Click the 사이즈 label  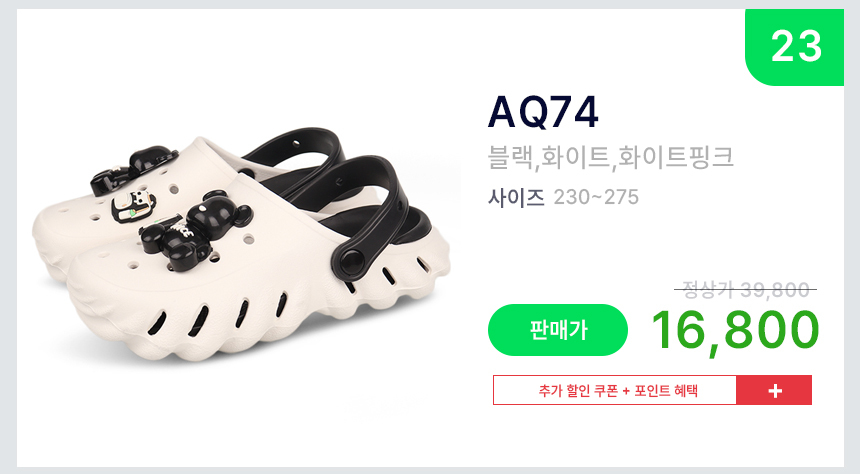tap(516, 197)
